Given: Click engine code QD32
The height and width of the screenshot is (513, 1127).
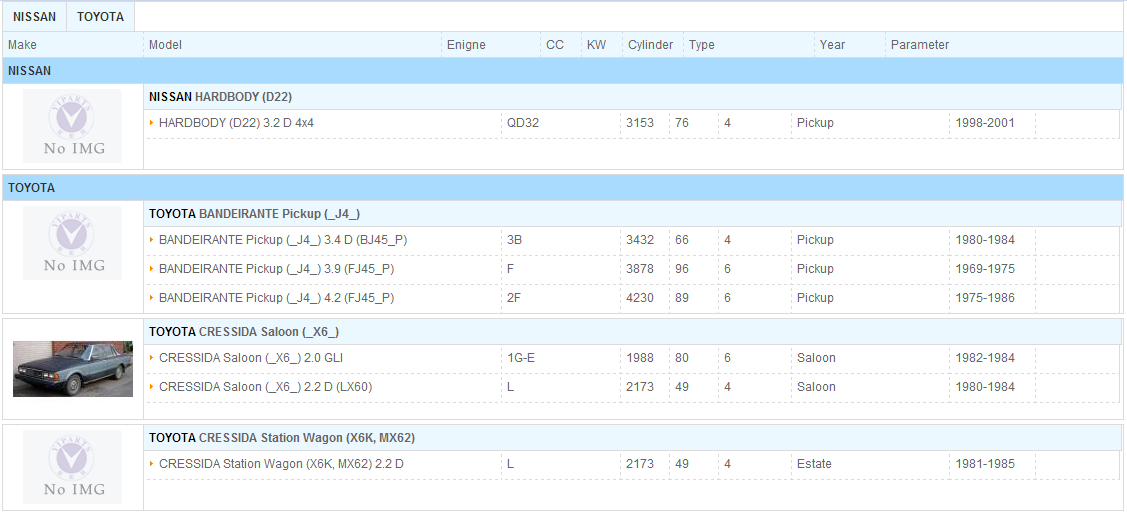Looking at the screenshot, I should (523, 123).
